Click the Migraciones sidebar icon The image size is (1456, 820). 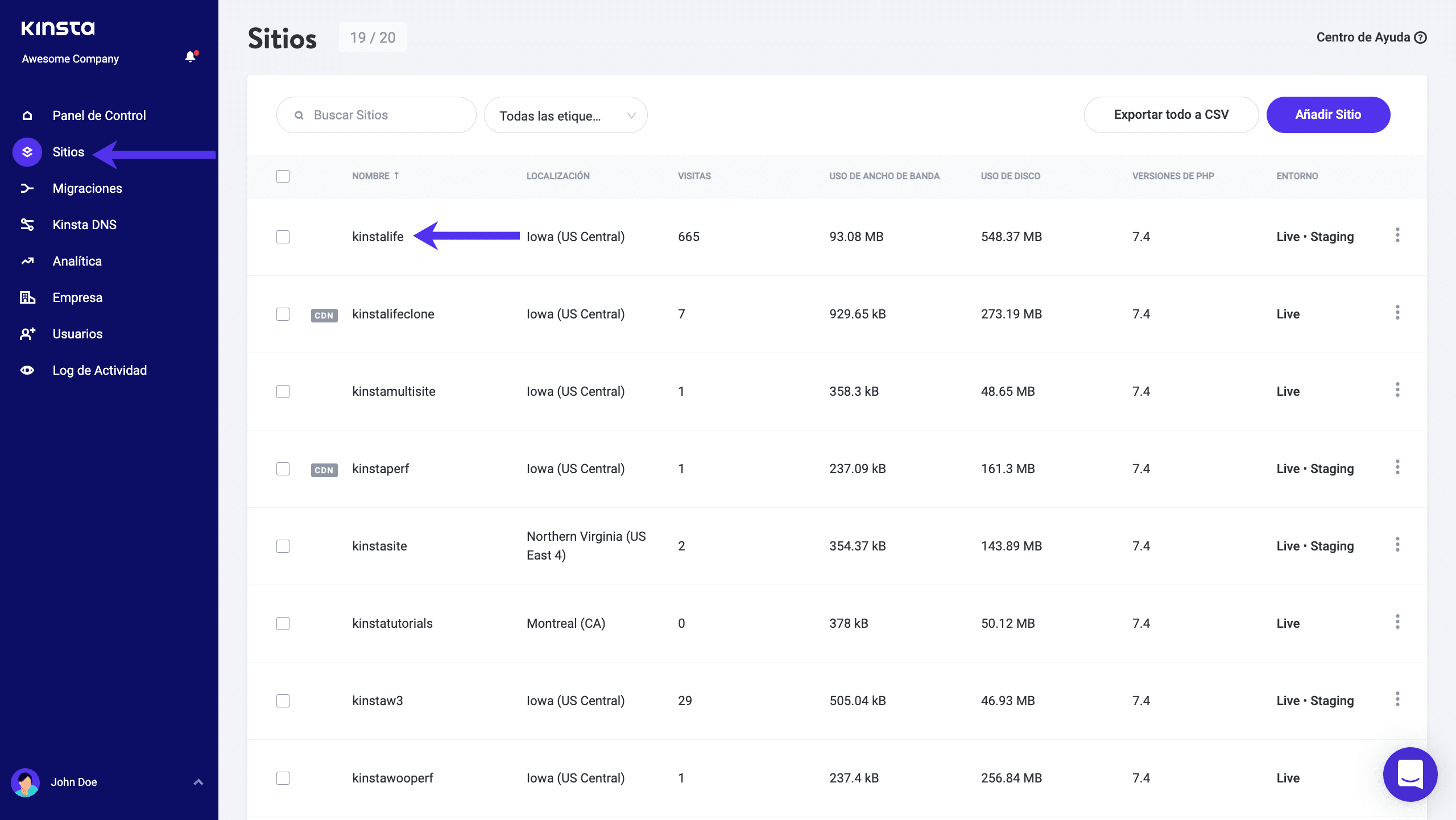pos(27,188)
